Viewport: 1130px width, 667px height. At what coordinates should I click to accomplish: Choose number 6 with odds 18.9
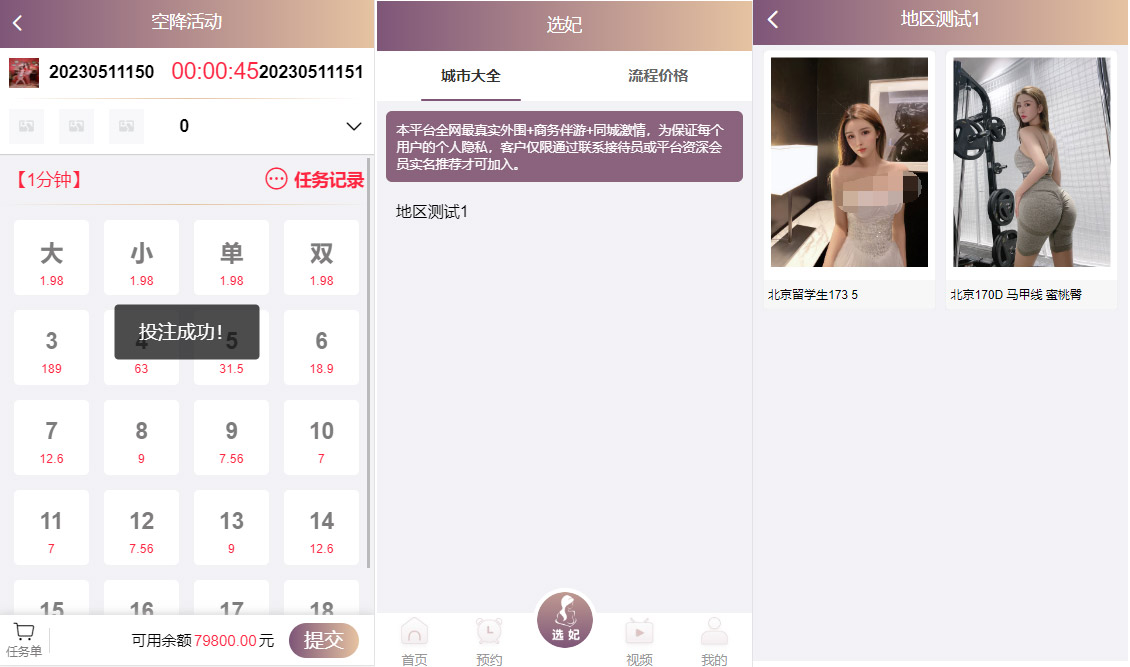321,348
